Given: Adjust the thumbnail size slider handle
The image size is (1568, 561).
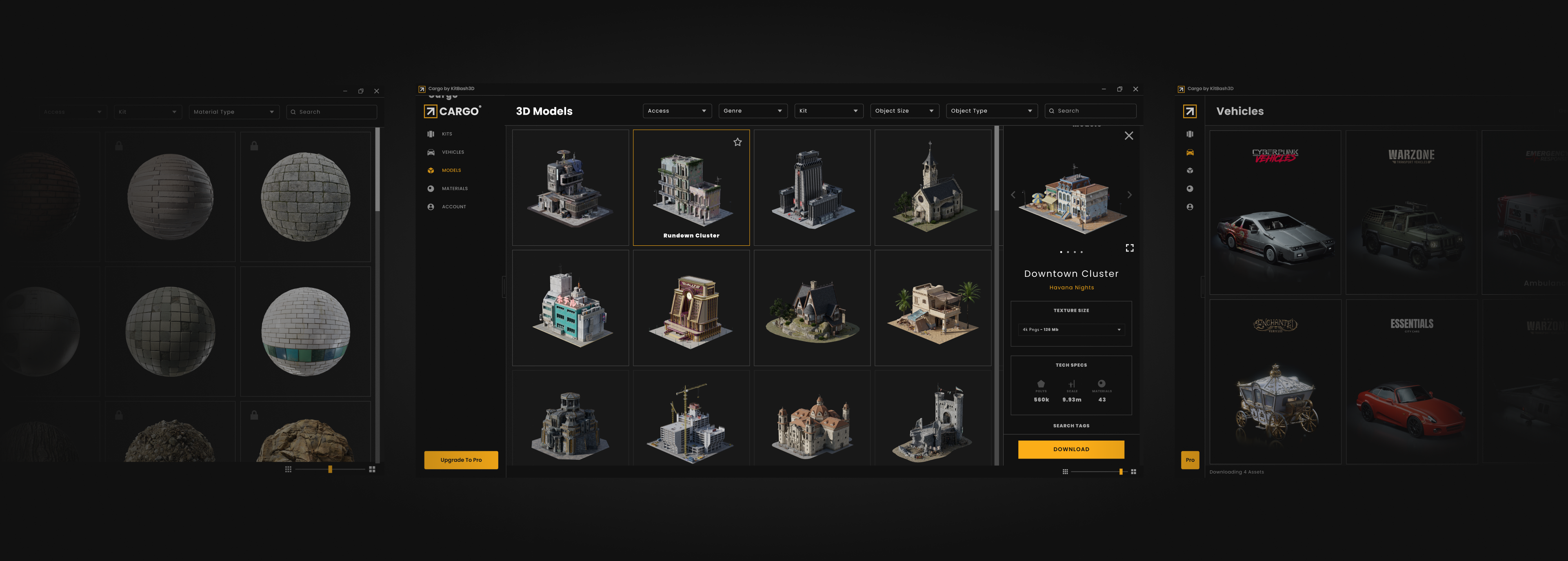Looking at the screenshot, I should point(1121,472).
